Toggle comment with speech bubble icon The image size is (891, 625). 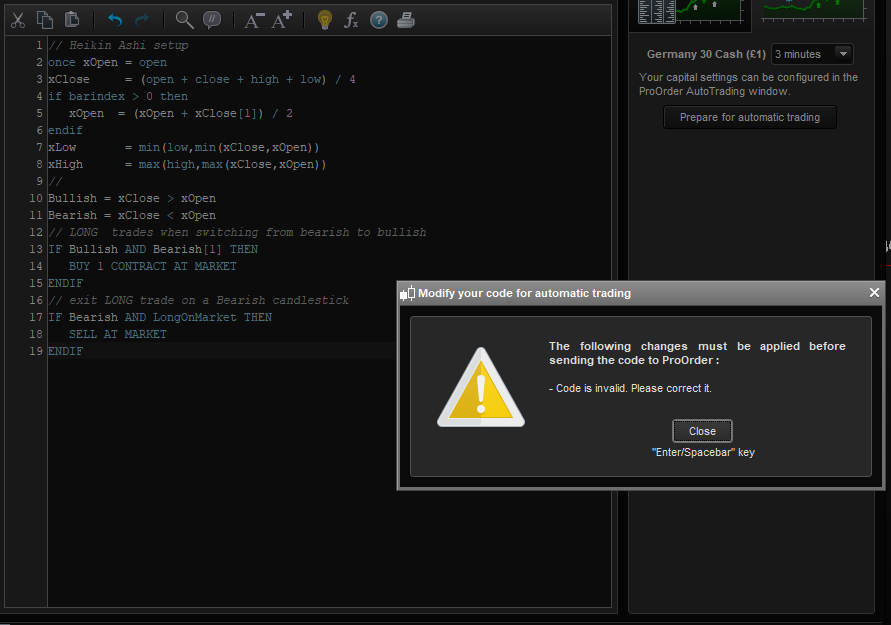tap(212, 20)
